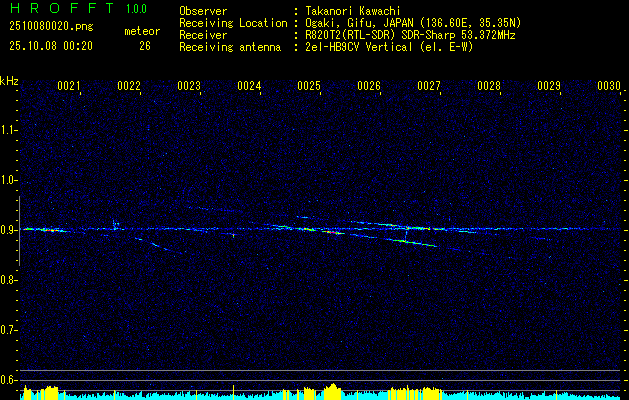Click the 1.0 kHz frequency label
This screenshot has height=400, width=629.
point(8,180)
